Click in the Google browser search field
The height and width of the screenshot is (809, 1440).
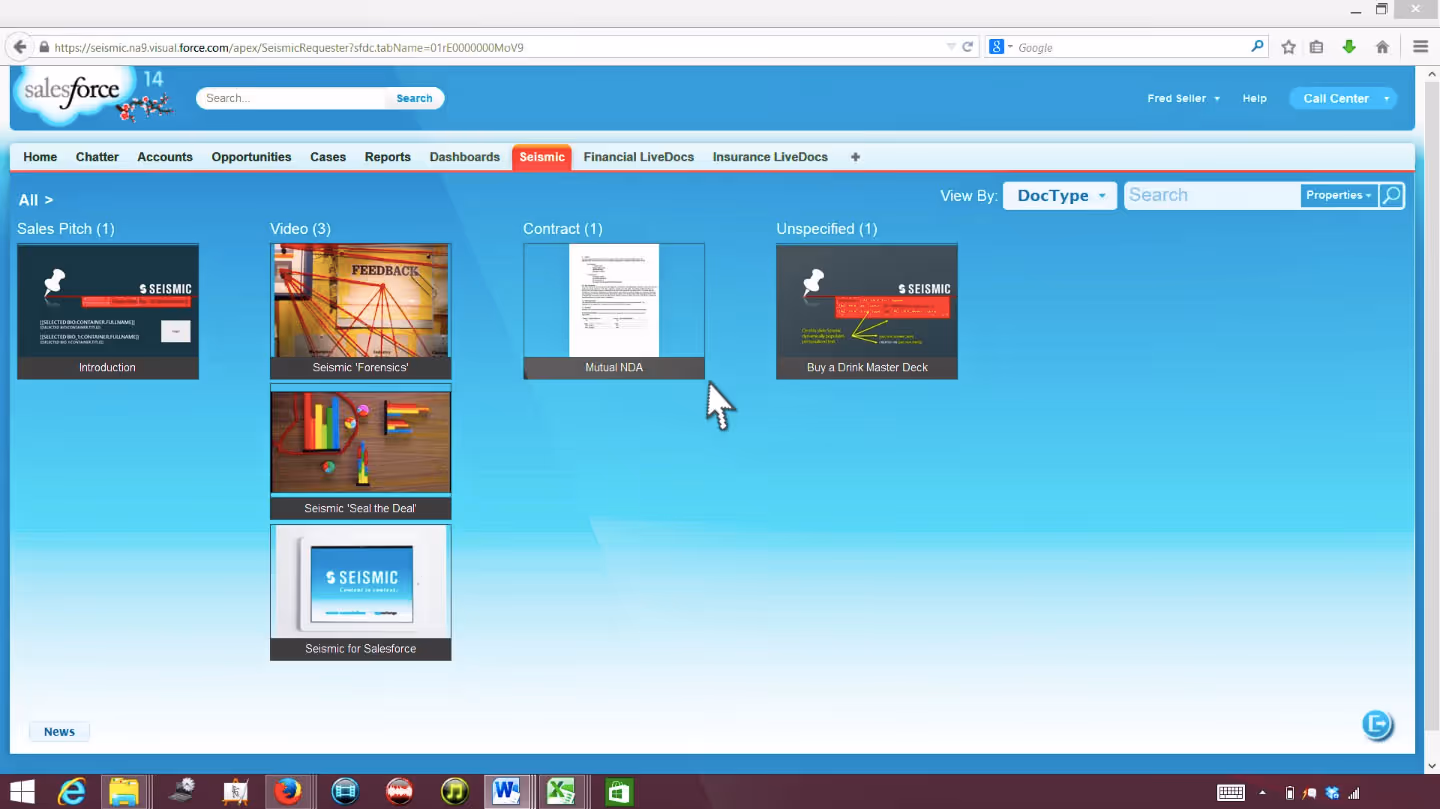(x=1132, y=47)
